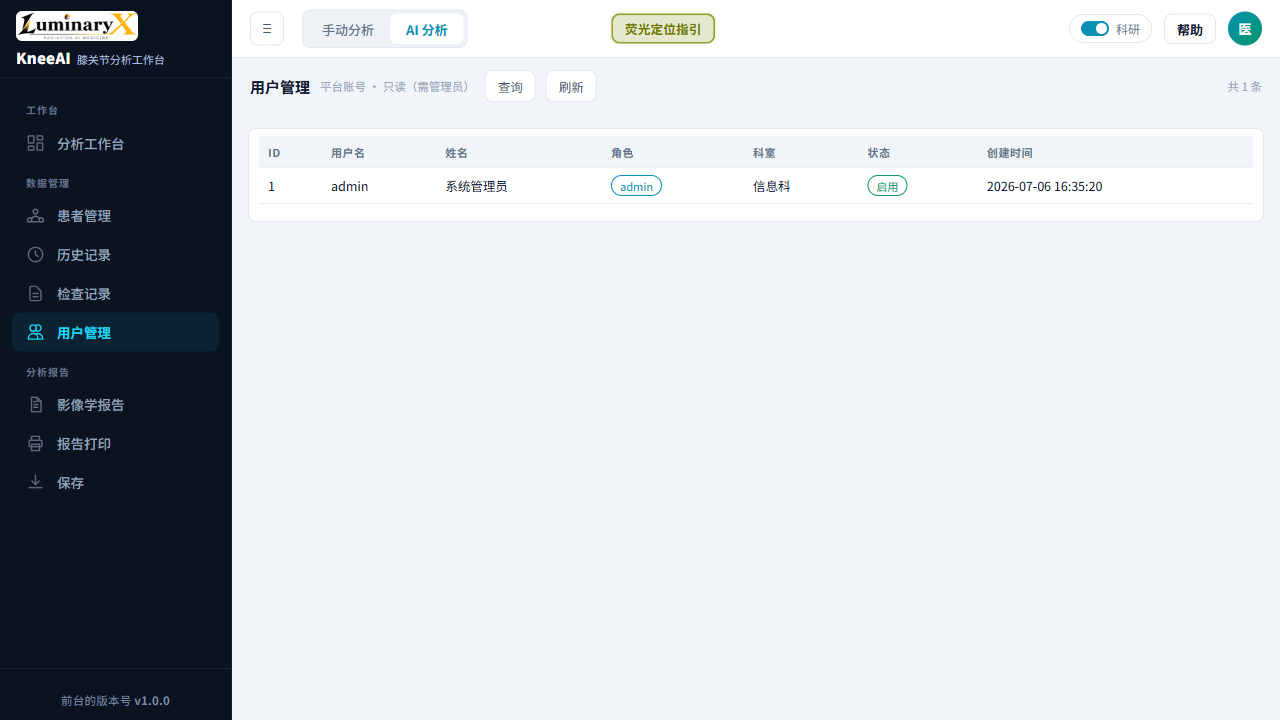Click the 保存 download icon
Viewport: 1280px width, 720px height.
pyautogui.click(x=36, y=483)
